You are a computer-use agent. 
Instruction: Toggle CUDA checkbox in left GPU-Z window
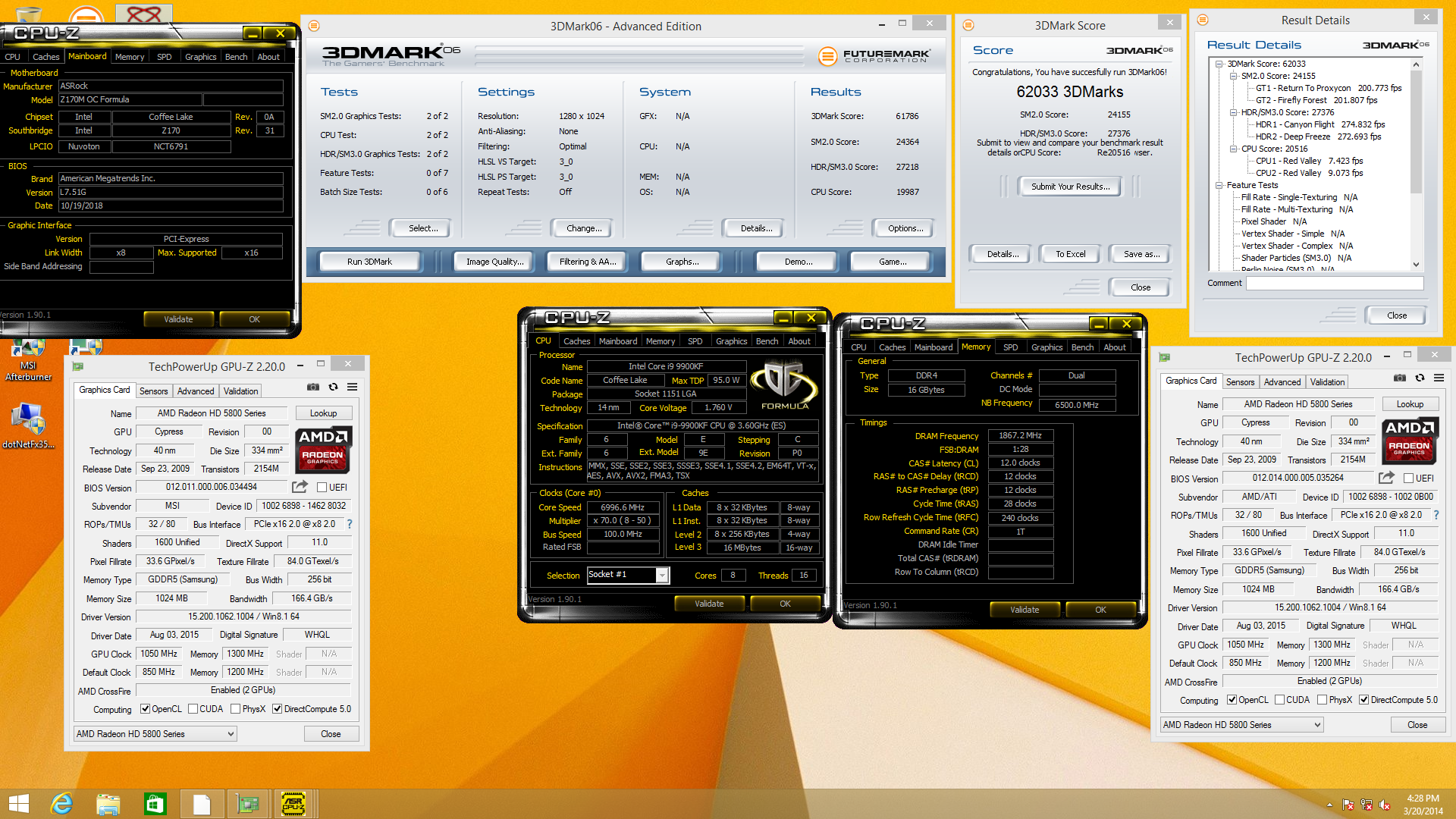point(193,709)
